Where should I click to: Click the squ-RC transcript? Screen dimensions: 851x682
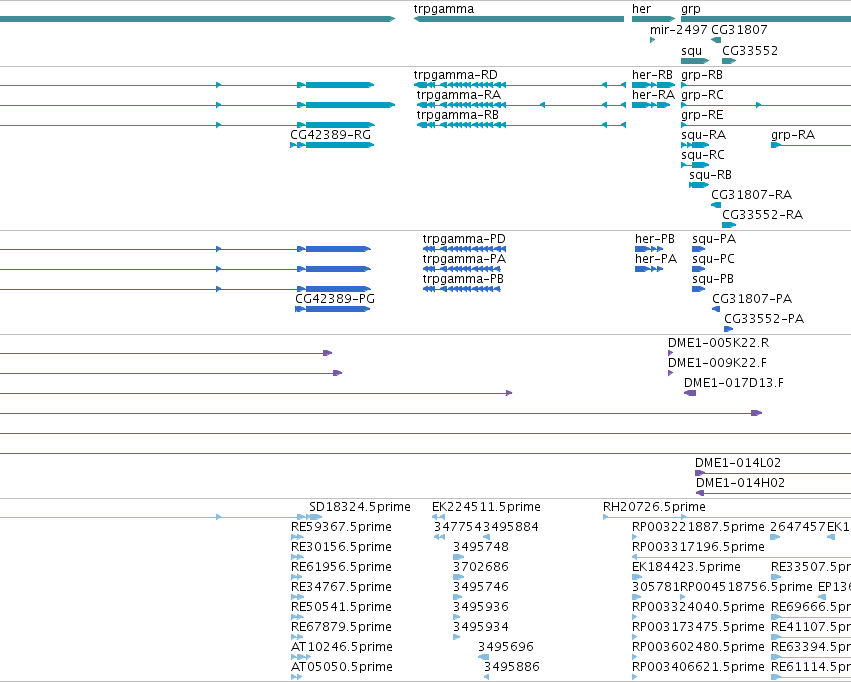695,165
